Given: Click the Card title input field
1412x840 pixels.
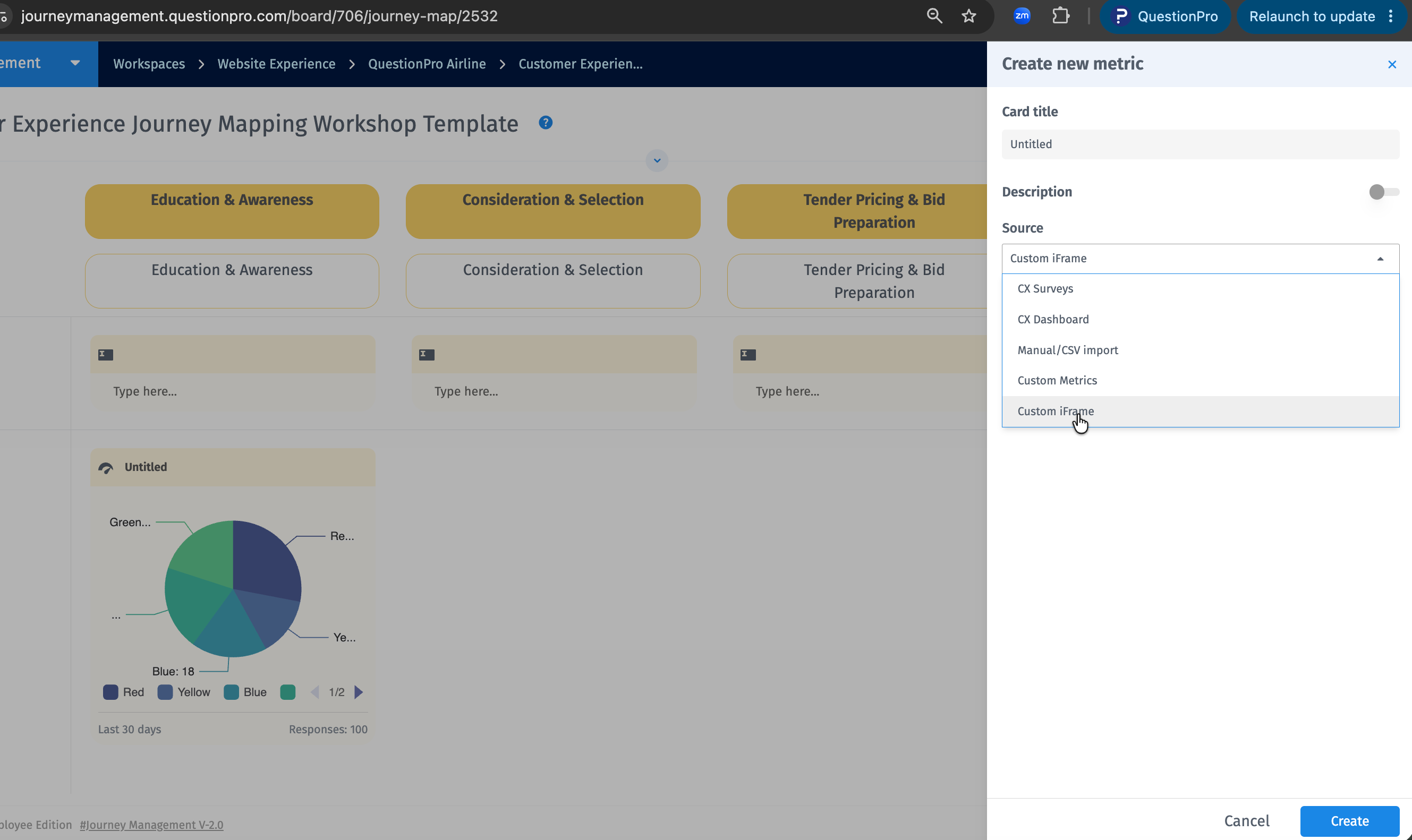Looking at the screenshot, I should 1200,144.
